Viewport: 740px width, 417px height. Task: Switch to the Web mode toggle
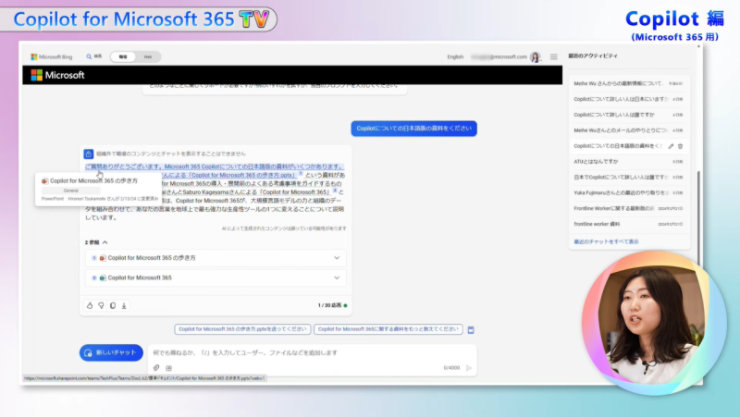148,57
